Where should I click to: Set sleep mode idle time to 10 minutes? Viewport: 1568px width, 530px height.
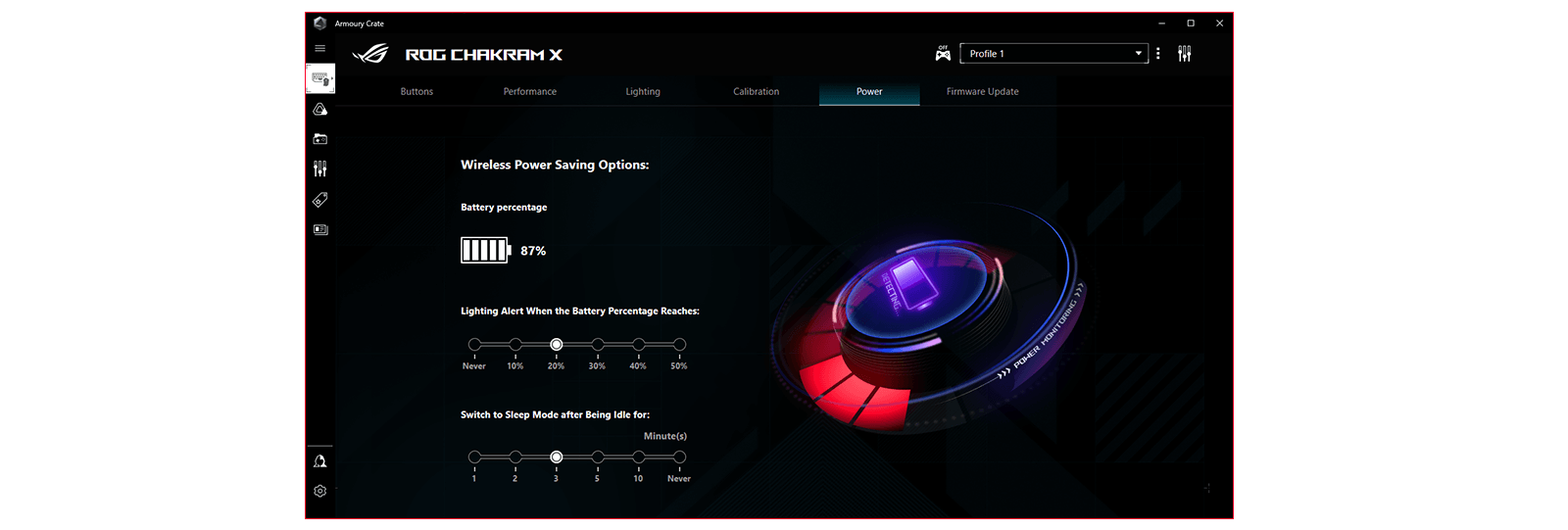click(639, 458)
